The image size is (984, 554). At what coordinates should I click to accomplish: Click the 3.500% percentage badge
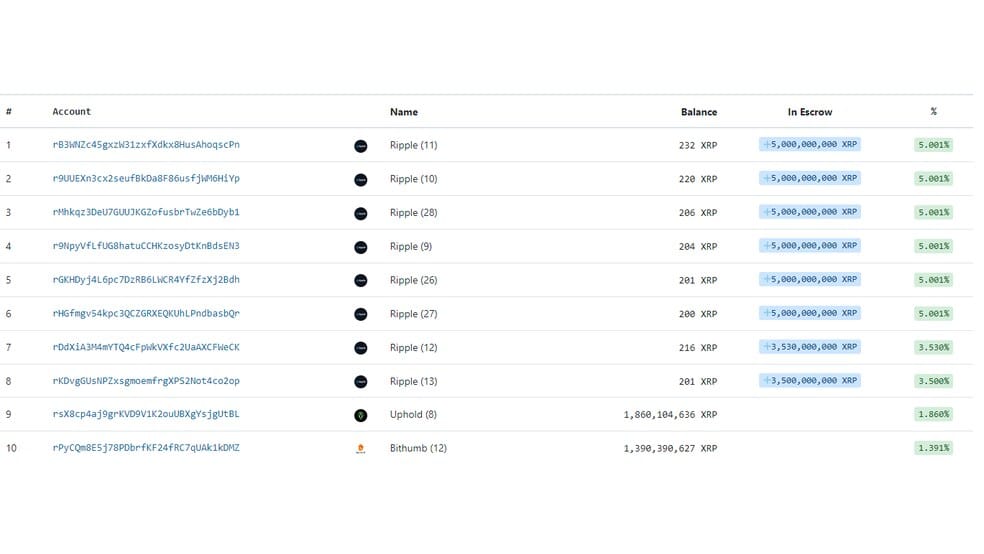[934, 381]
